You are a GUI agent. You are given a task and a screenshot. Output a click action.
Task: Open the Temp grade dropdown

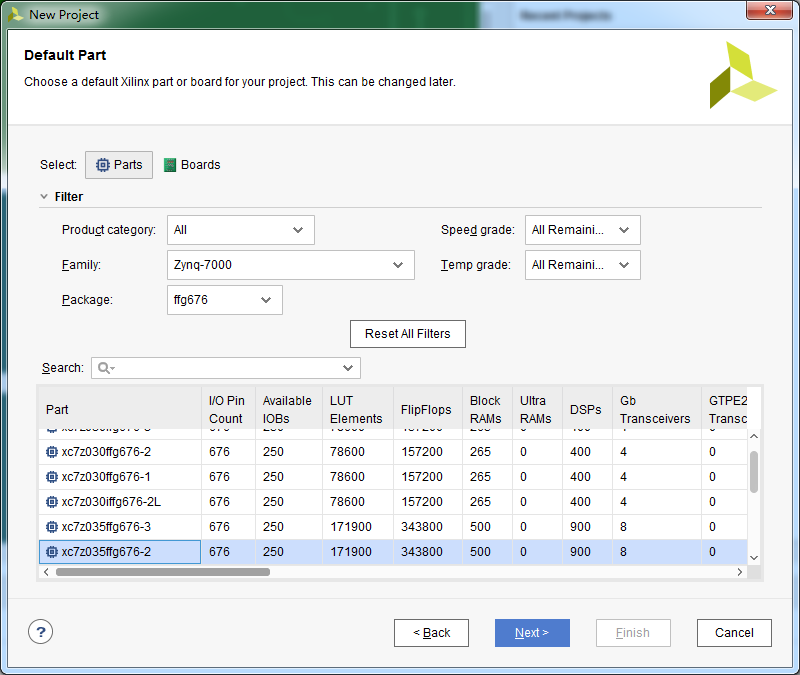coord(582,265)
